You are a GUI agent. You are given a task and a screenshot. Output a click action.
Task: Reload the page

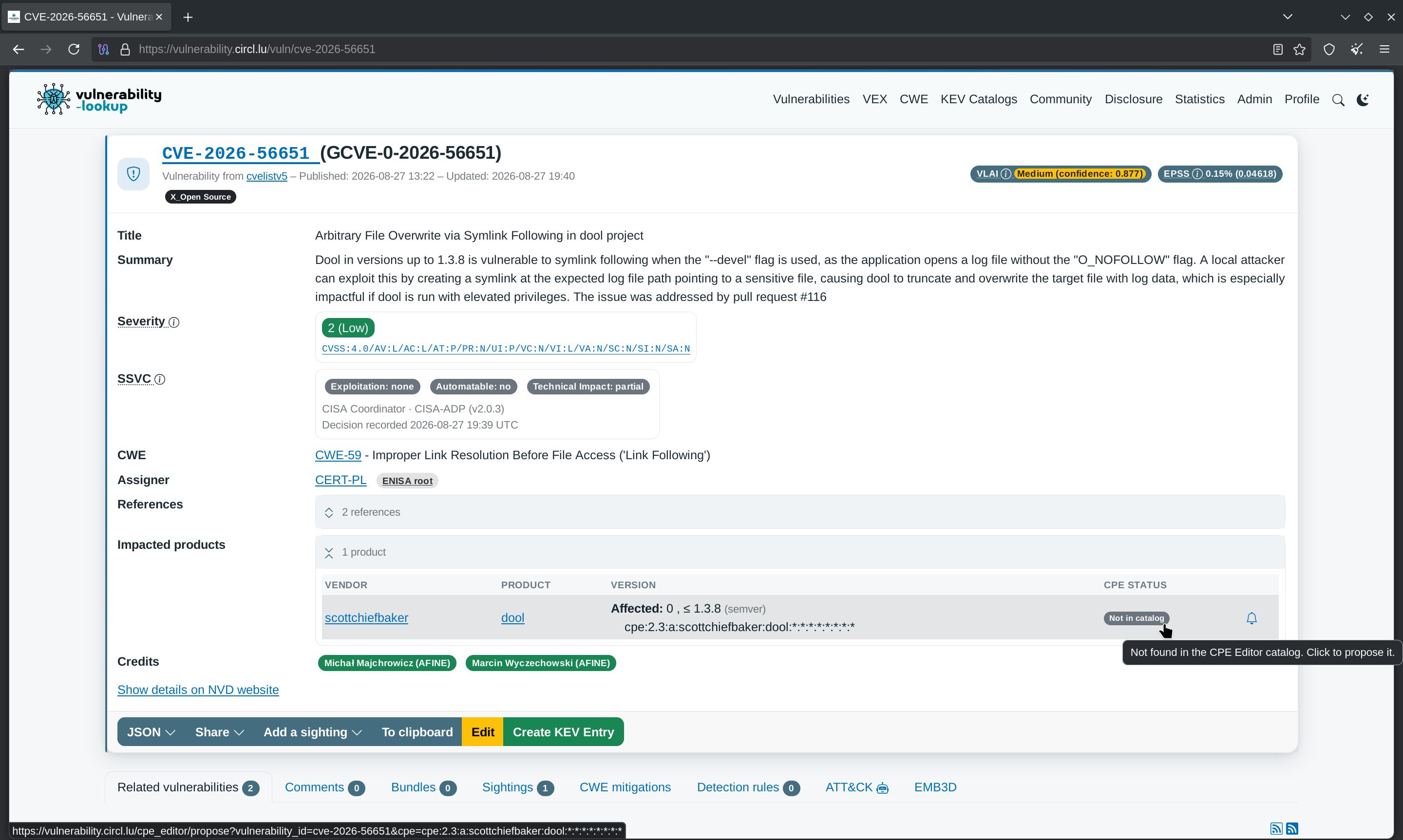[74, 49]
